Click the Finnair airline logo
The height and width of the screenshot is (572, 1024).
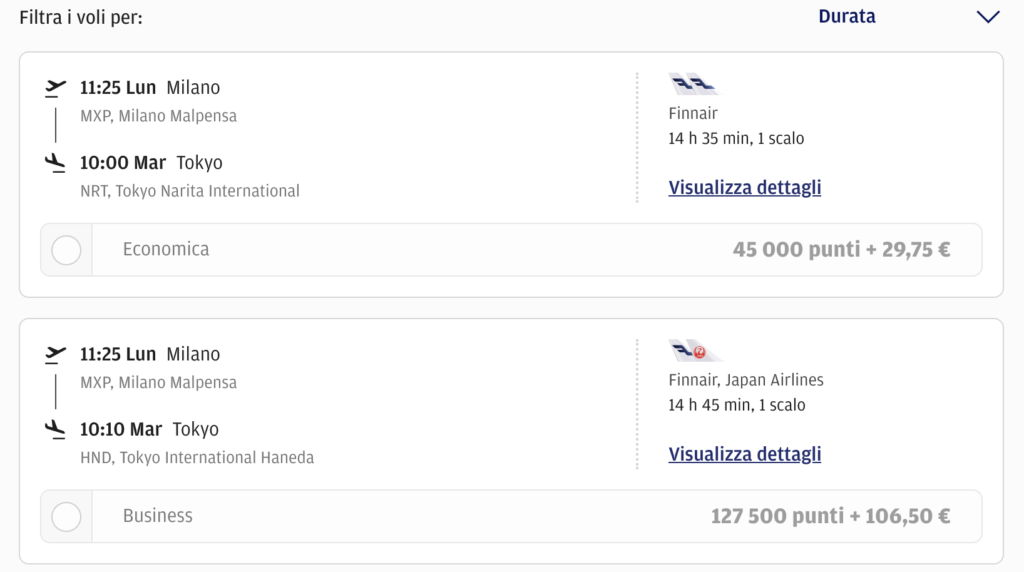694,84
